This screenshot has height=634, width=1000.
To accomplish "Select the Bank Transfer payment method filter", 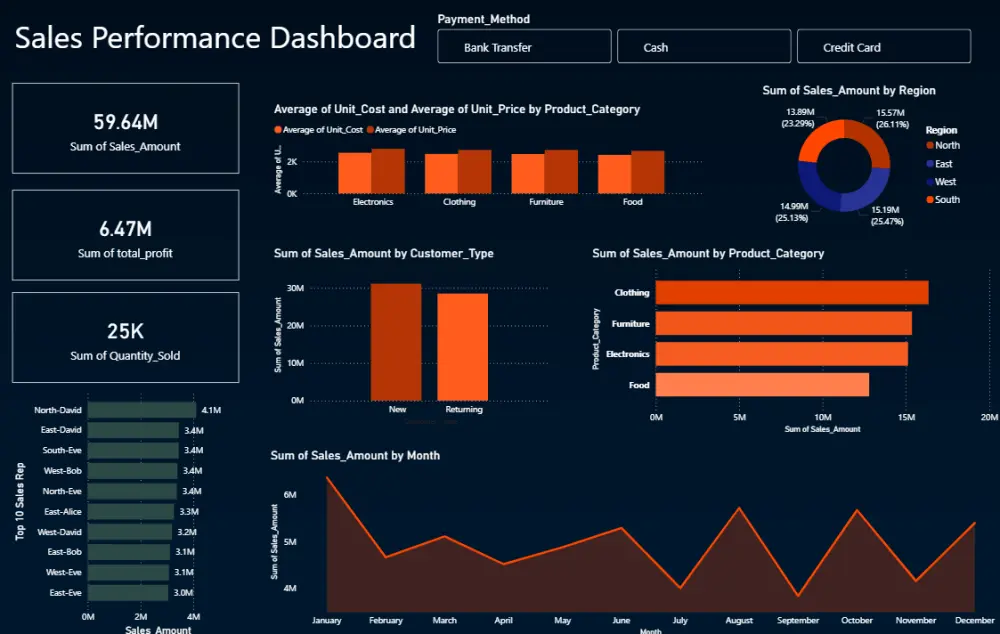I will click(x=524, y=46).
